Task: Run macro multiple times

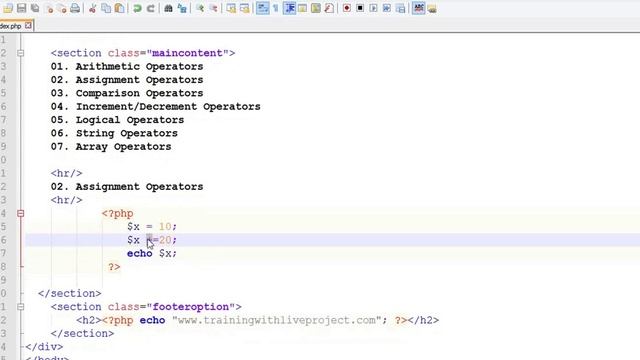Action: tap(387, 8)
